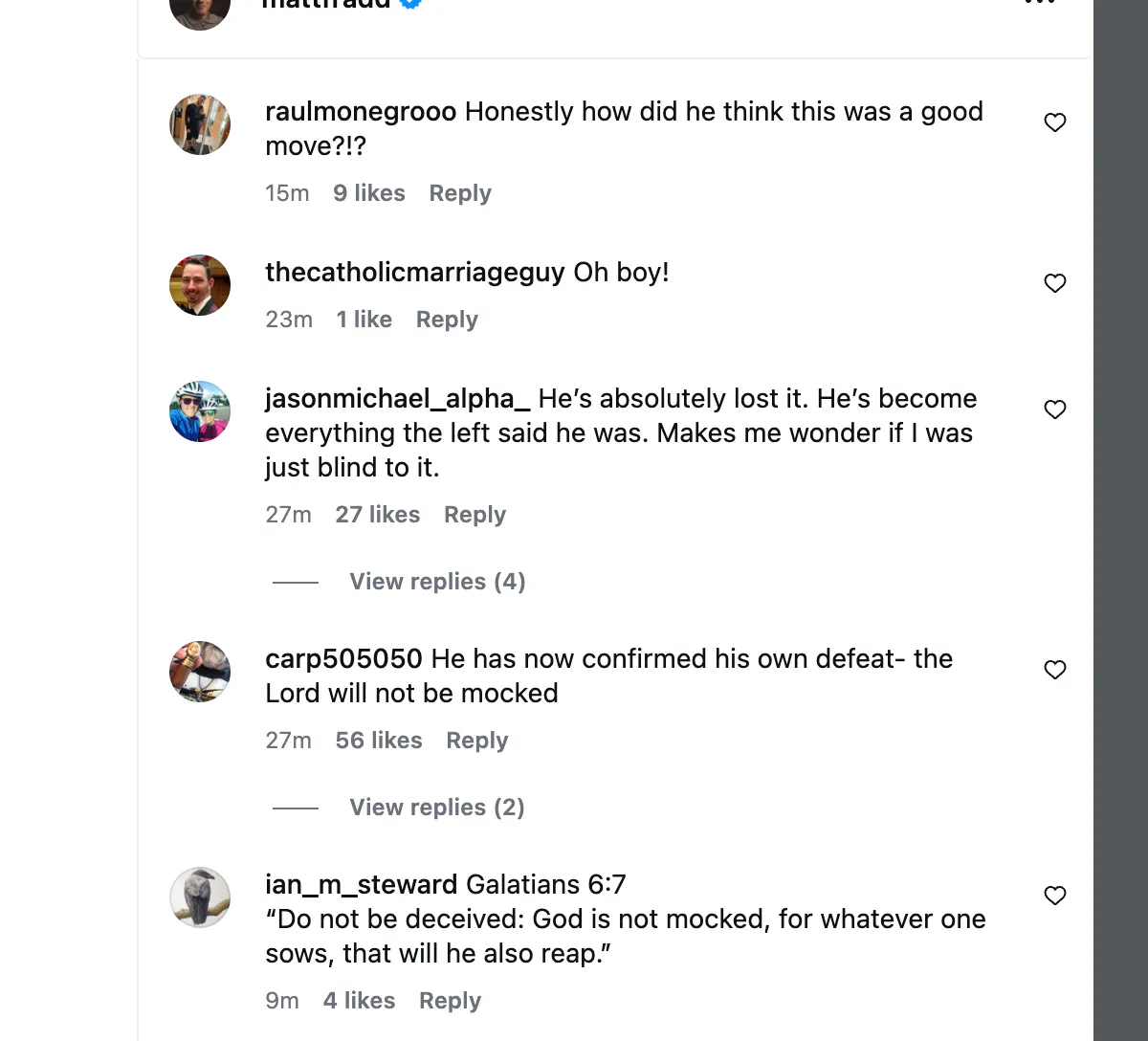This screenshot has width=1148, height=1041.
Task: Reply to raulmonegrooo's comment
Action: (x=459, y=193)
